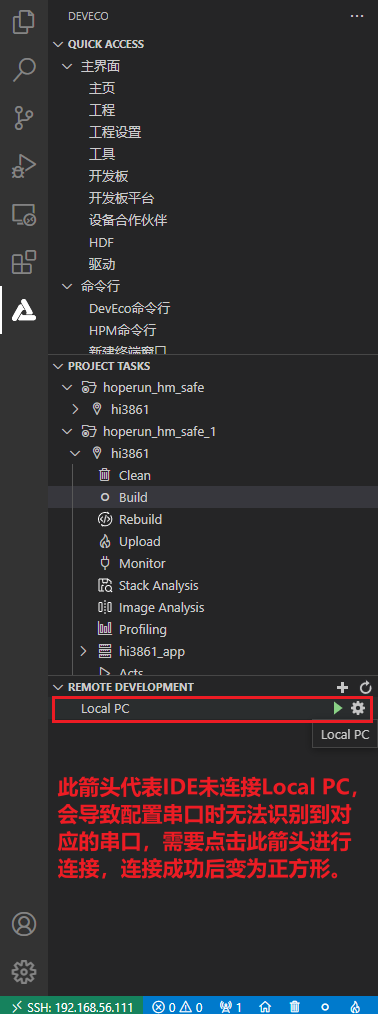378x1014 pixels.
Task: Add a new remote development entry with plus
Action: (343, 687)
